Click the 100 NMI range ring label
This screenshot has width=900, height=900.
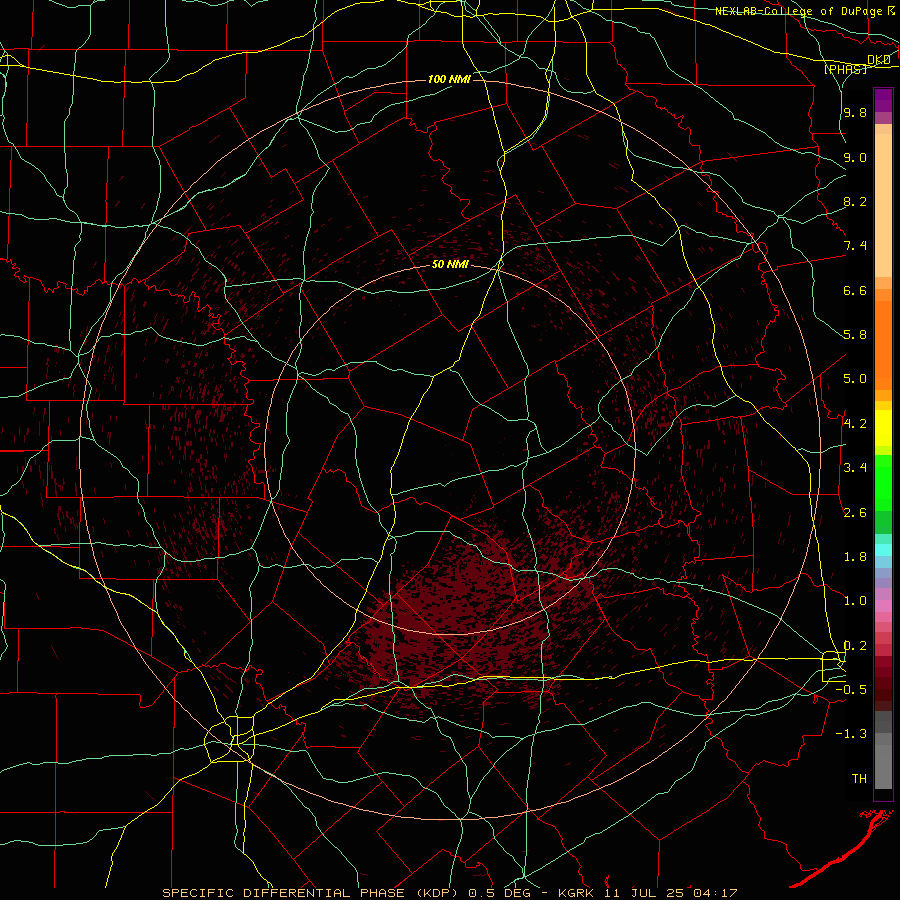click(x=449, y=79)
